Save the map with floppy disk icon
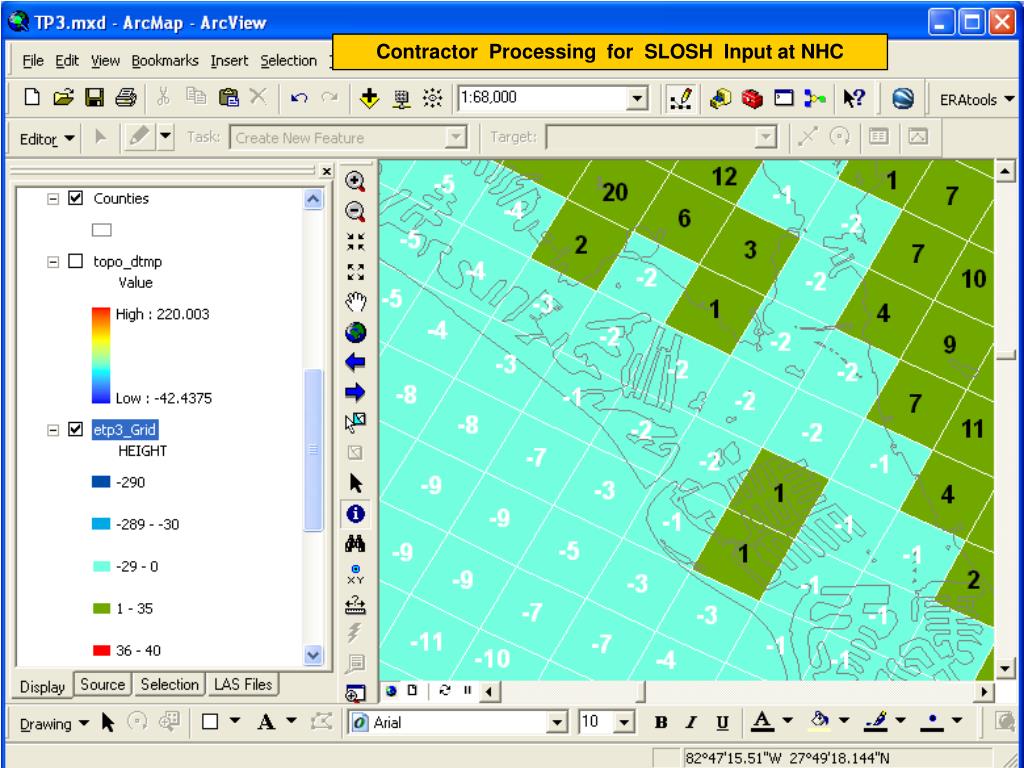This screenshot has height=768, width=1024. coord(95,98)
